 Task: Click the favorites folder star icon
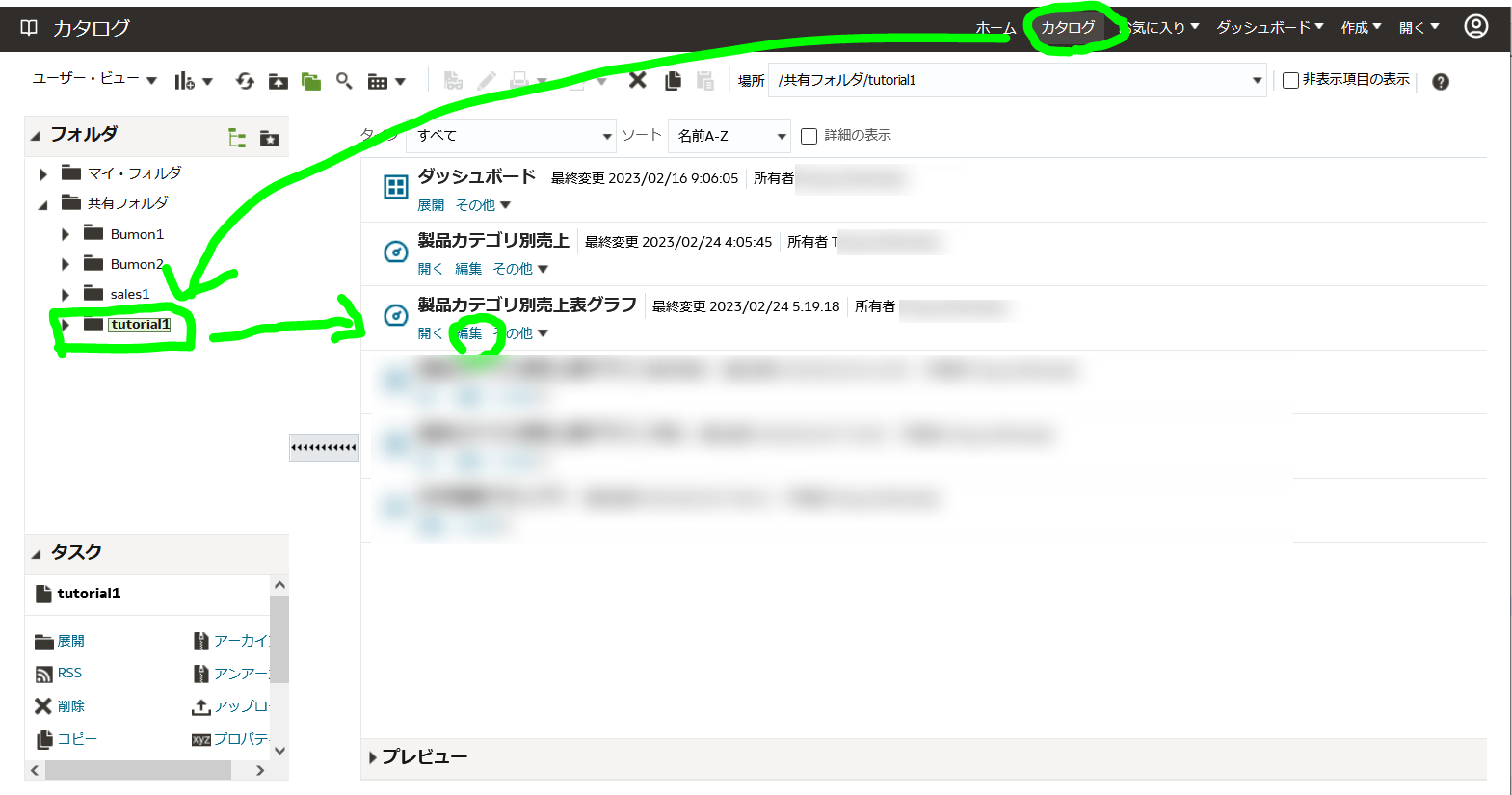click(270, 138)
